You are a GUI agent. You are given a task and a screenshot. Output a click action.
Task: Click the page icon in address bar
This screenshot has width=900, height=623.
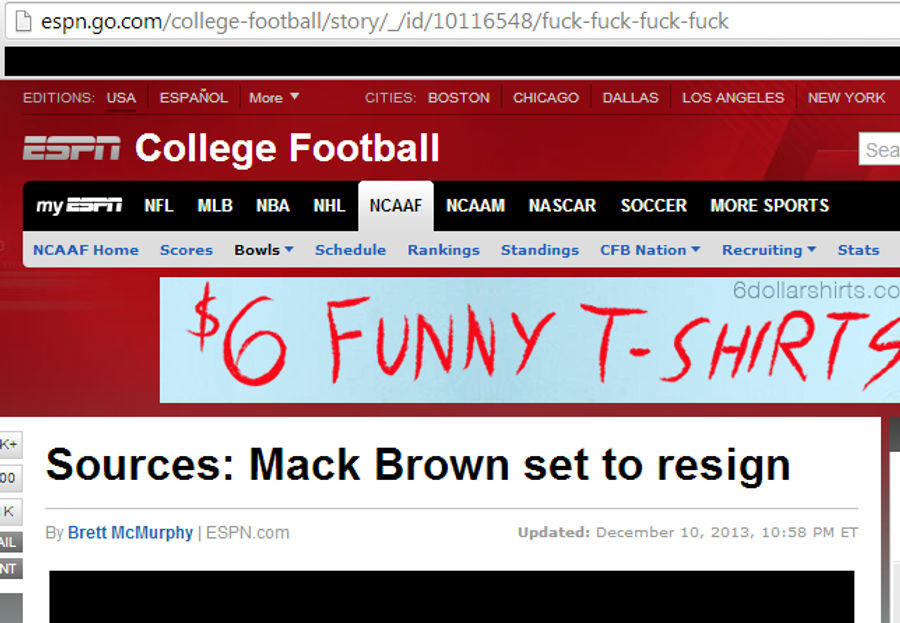22,21
